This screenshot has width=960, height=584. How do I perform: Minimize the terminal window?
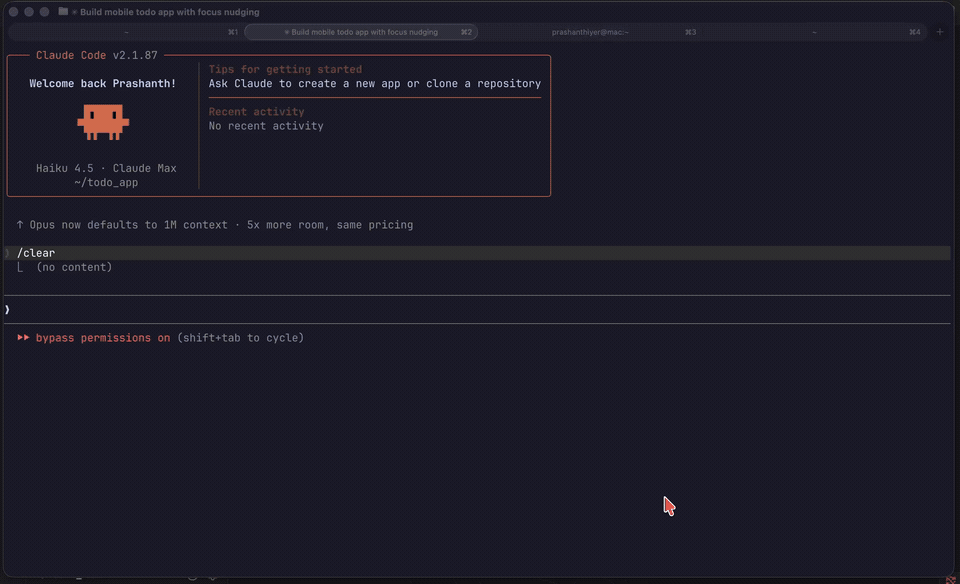click(29, 12)
